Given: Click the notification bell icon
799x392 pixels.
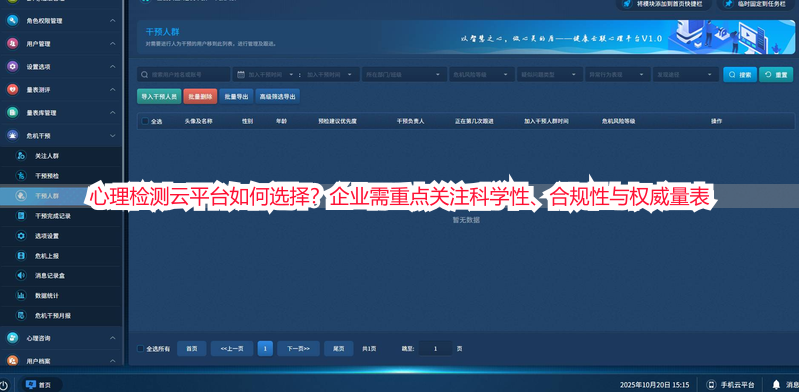Looking at the screenshot, I should [776, 384].
